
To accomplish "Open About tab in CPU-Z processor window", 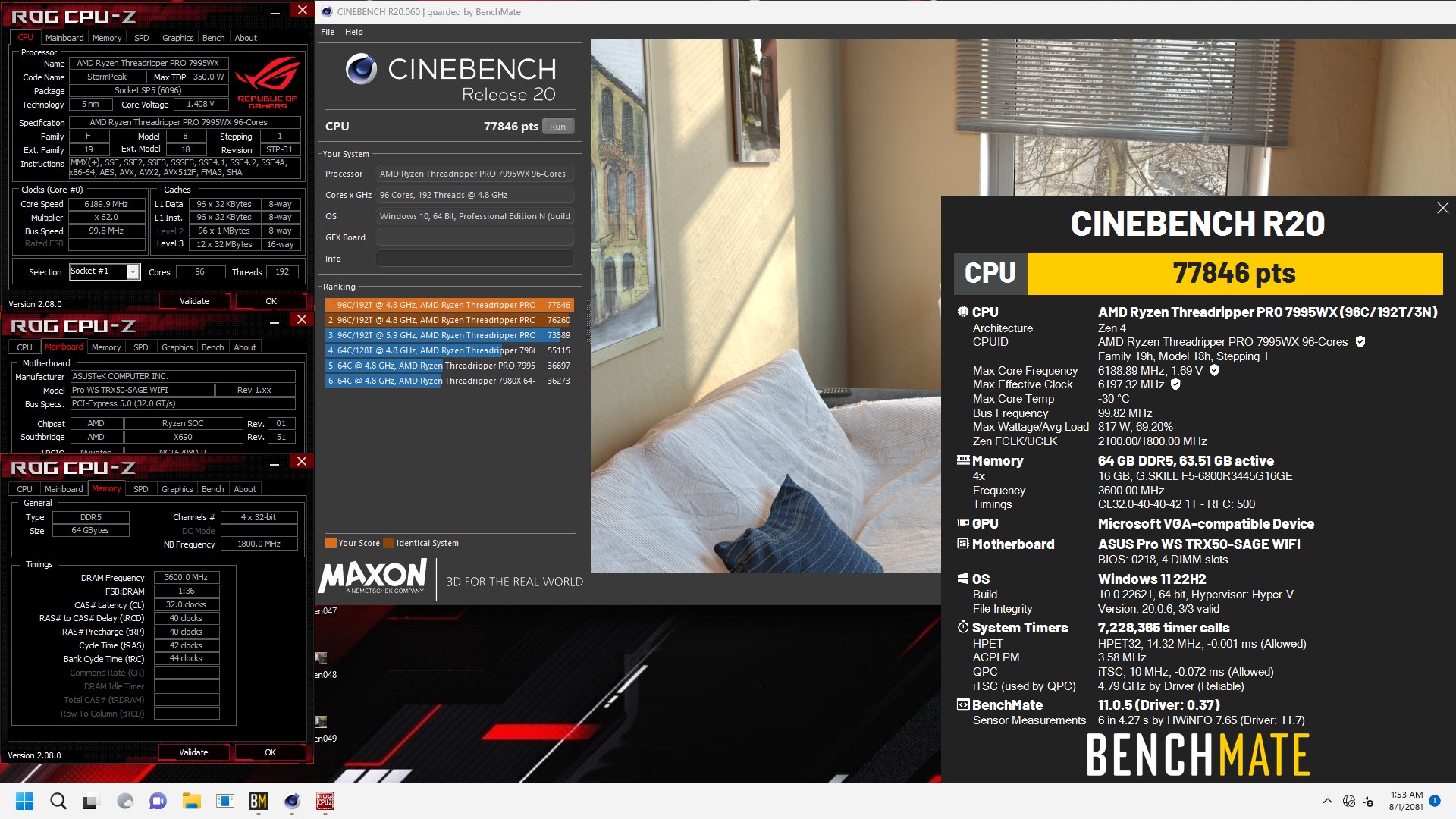I will click(246, 38).
